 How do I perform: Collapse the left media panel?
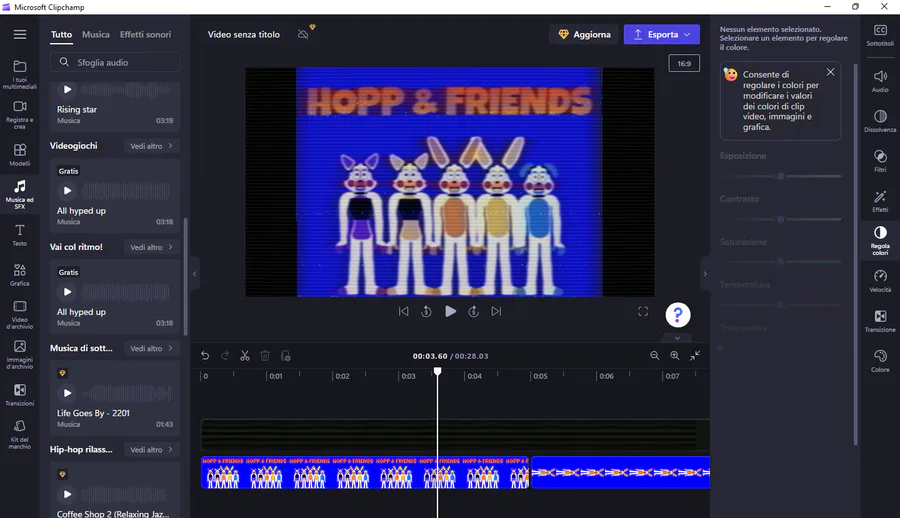[195, 274]
